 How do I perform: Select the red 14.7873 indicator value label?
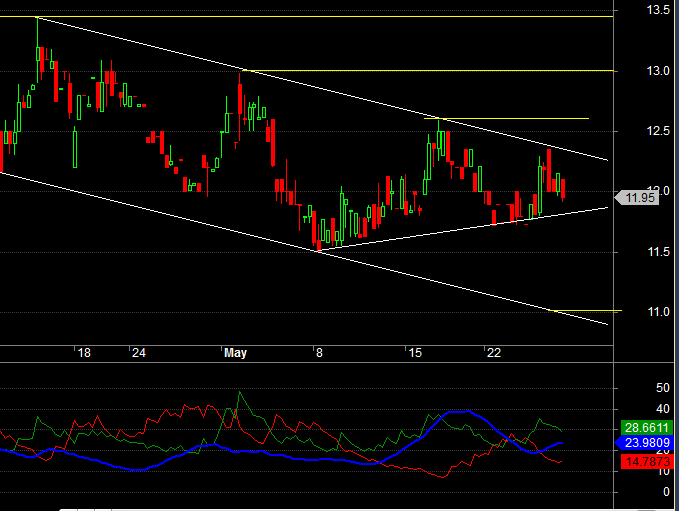click(x=647, y=462)
